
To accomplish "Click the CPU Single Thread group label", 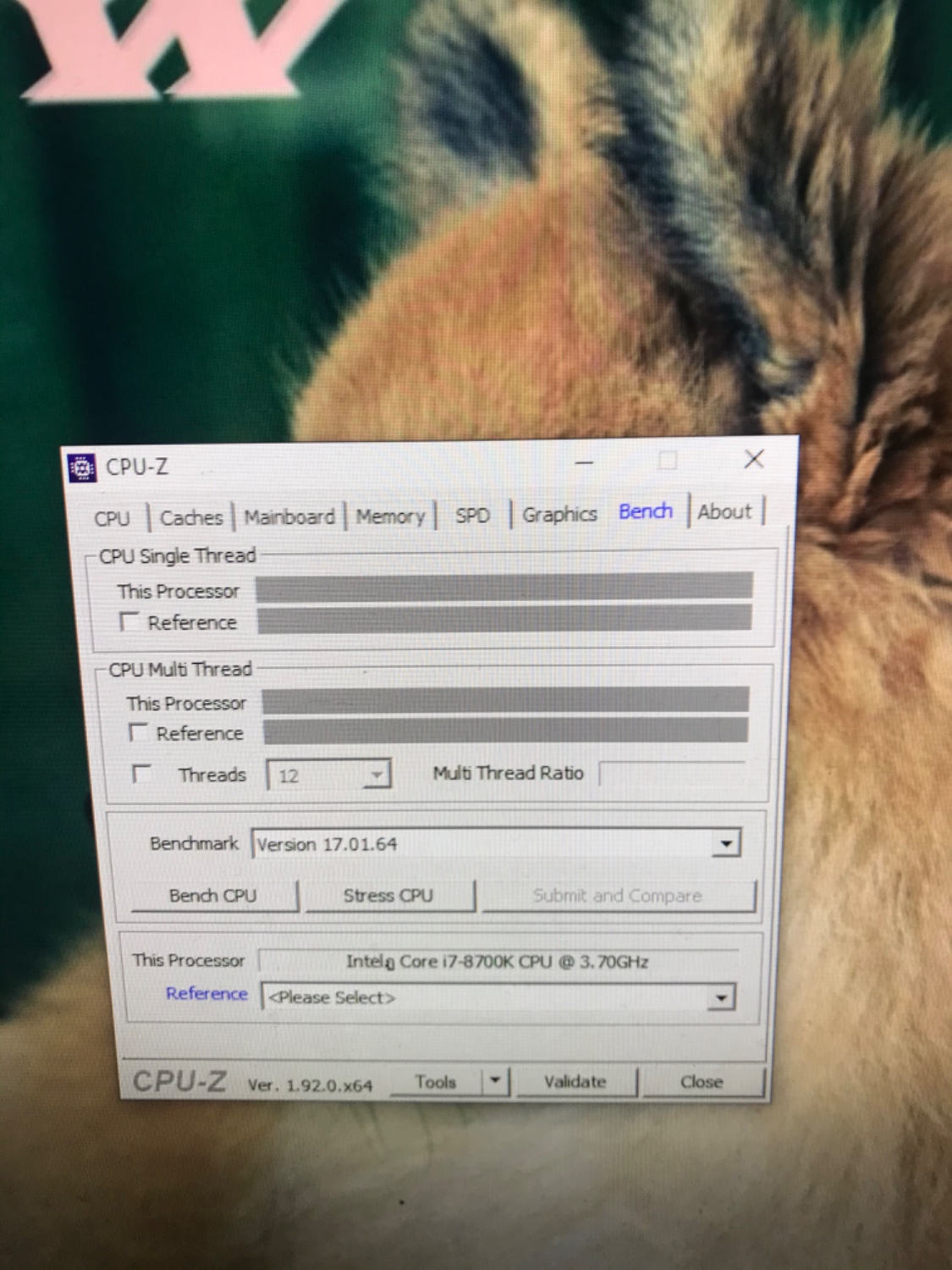I will (178, 556).
